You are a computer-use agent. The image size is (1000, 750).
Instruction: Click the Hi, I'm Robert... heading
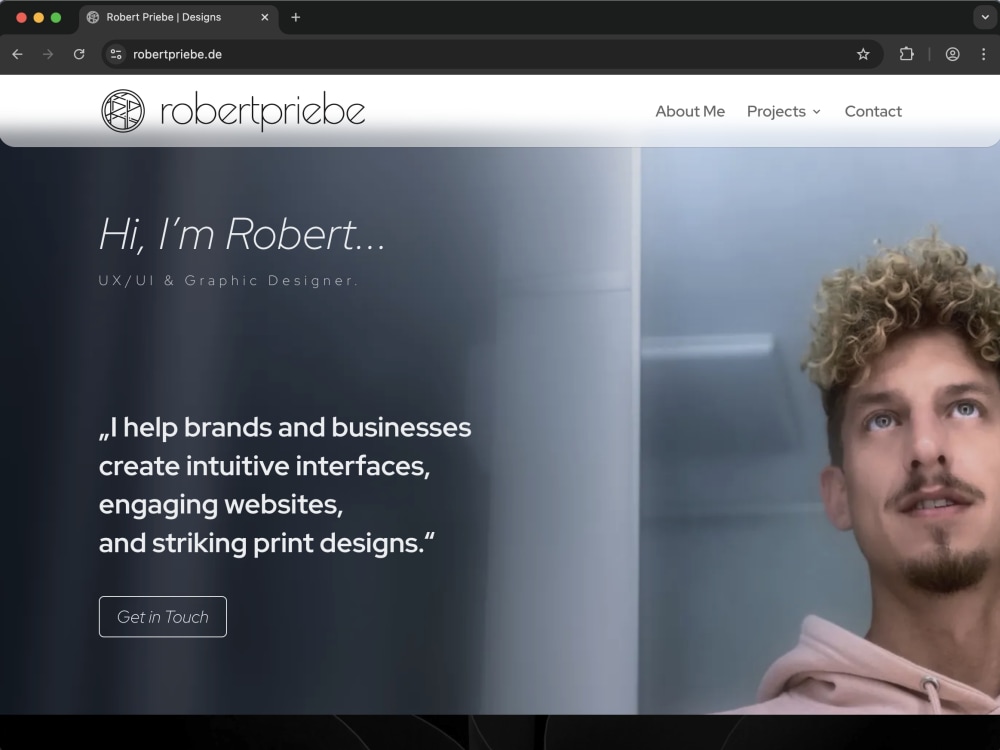(x=242, y=235)
